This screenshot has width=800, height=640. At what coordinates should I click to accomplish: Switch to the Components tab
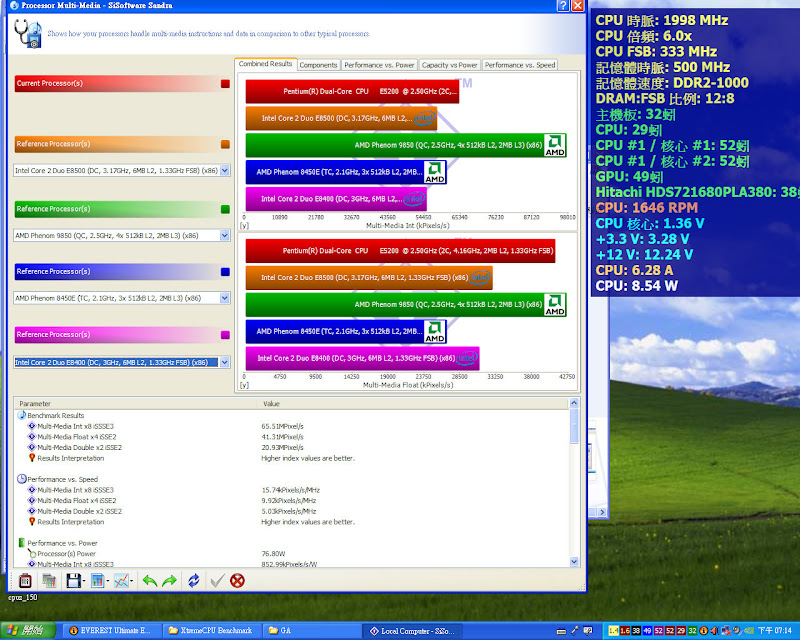coord(318,65)
